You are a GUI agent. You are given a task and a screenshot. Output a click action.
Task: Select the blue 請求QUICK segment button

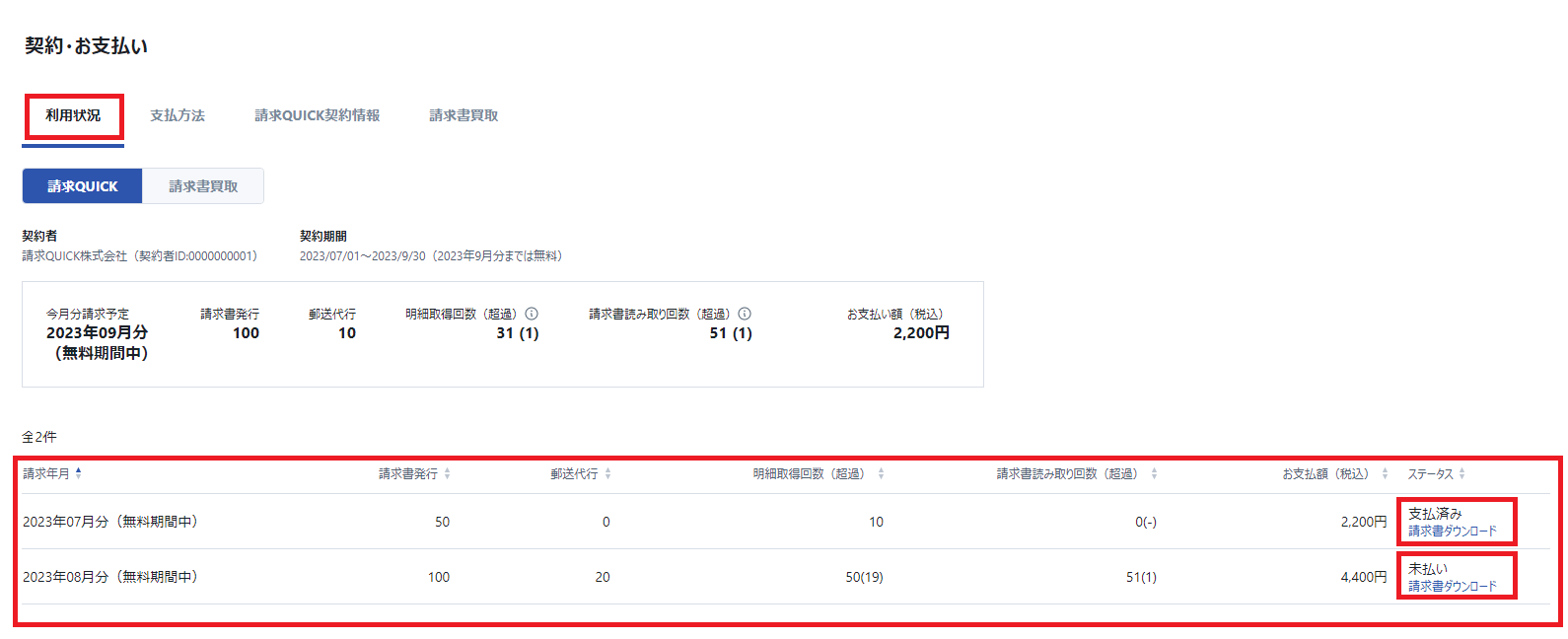(83, 186)
